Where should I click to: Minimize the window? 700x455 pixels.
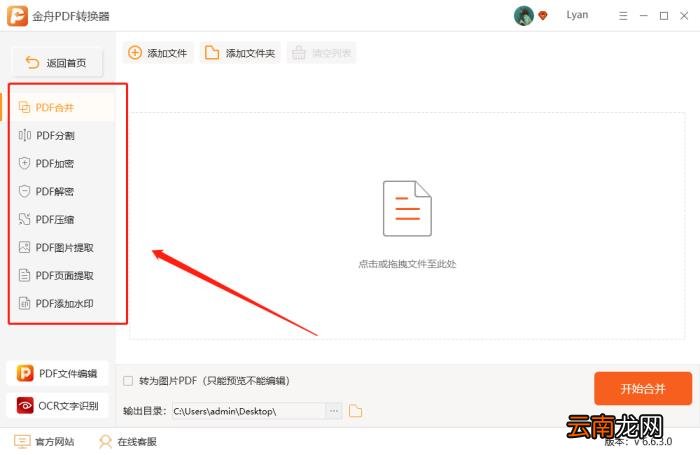[643, 16]
